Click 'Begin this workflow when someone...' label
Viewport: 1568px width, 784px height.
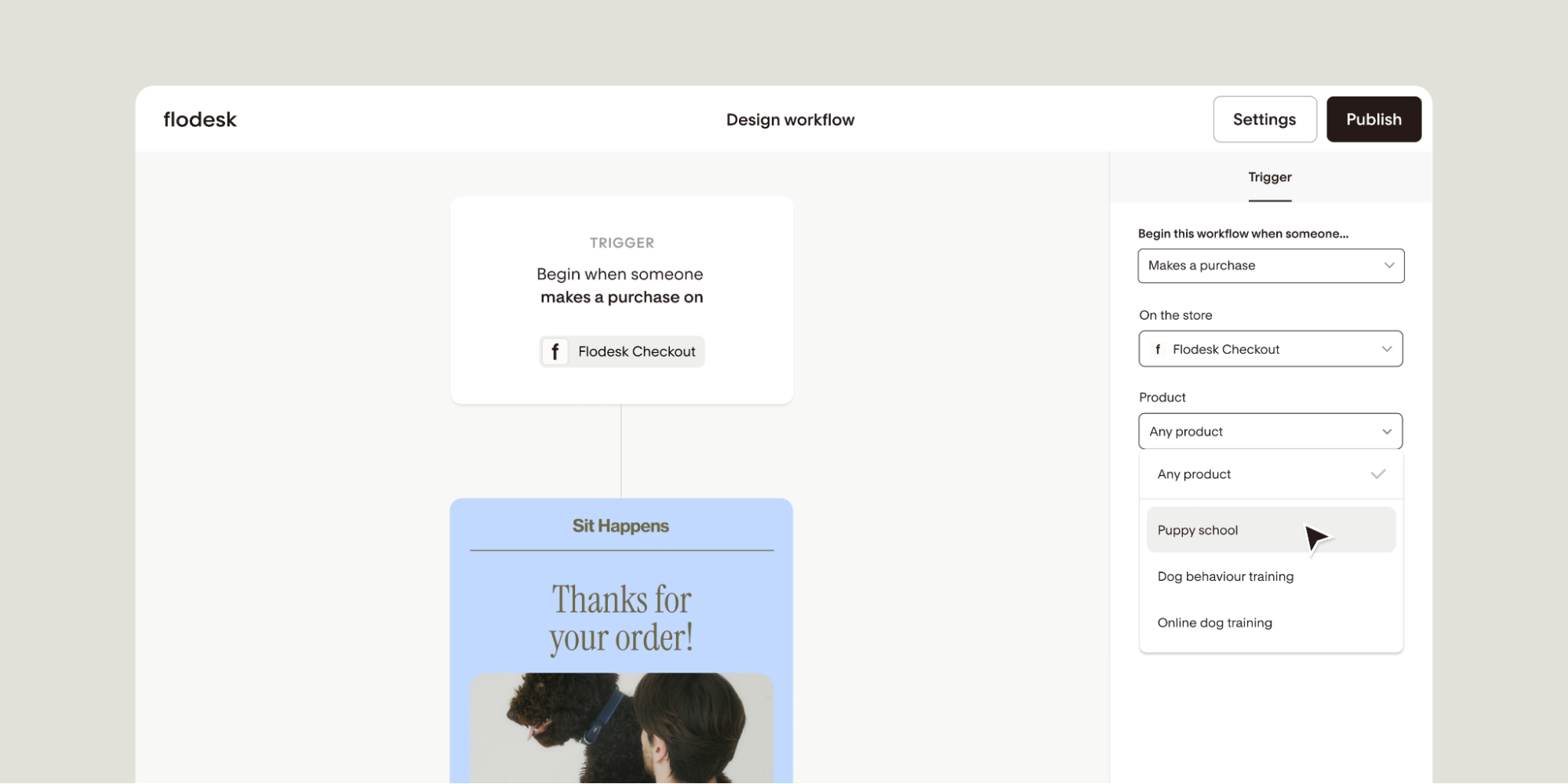[x=1243, y=234]
